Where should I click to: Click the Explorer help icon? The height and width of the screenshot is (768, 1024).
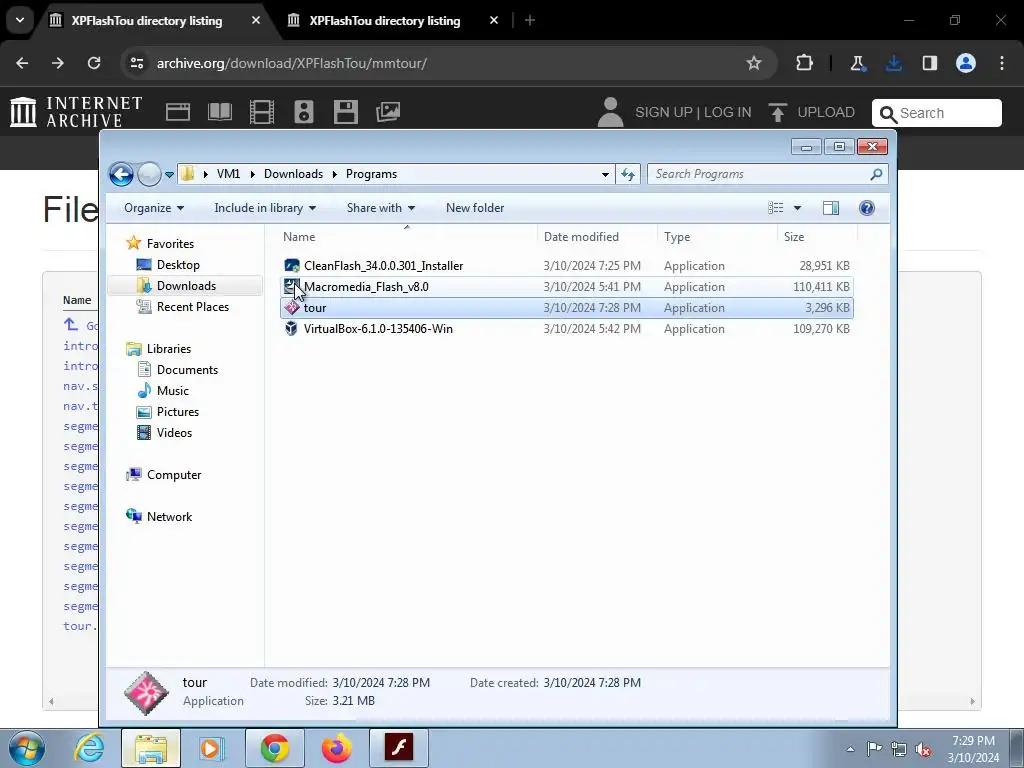[x=867, y=208]
